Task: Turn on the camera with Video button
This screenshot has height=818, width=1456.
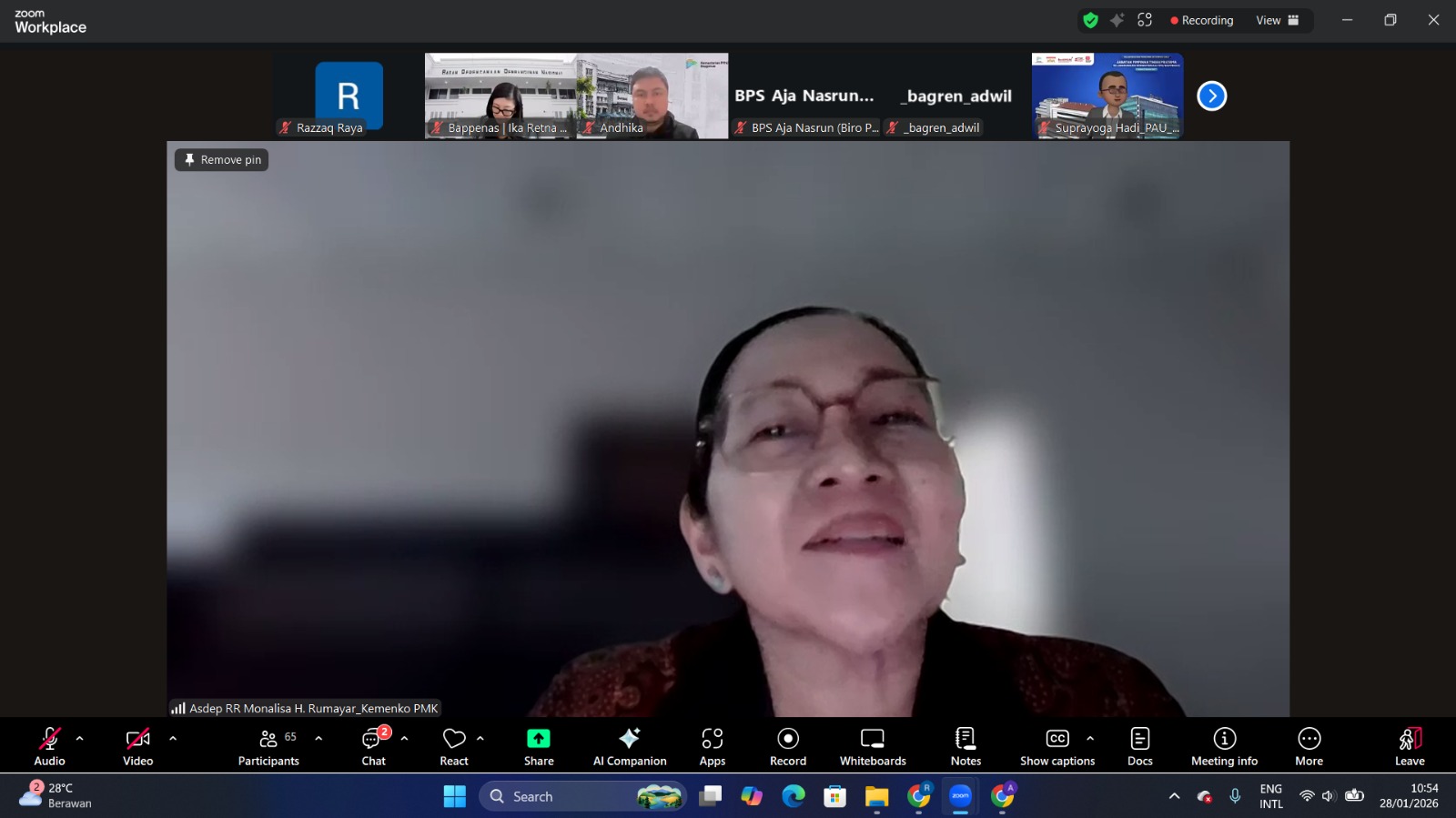Action: click(137, 746)
